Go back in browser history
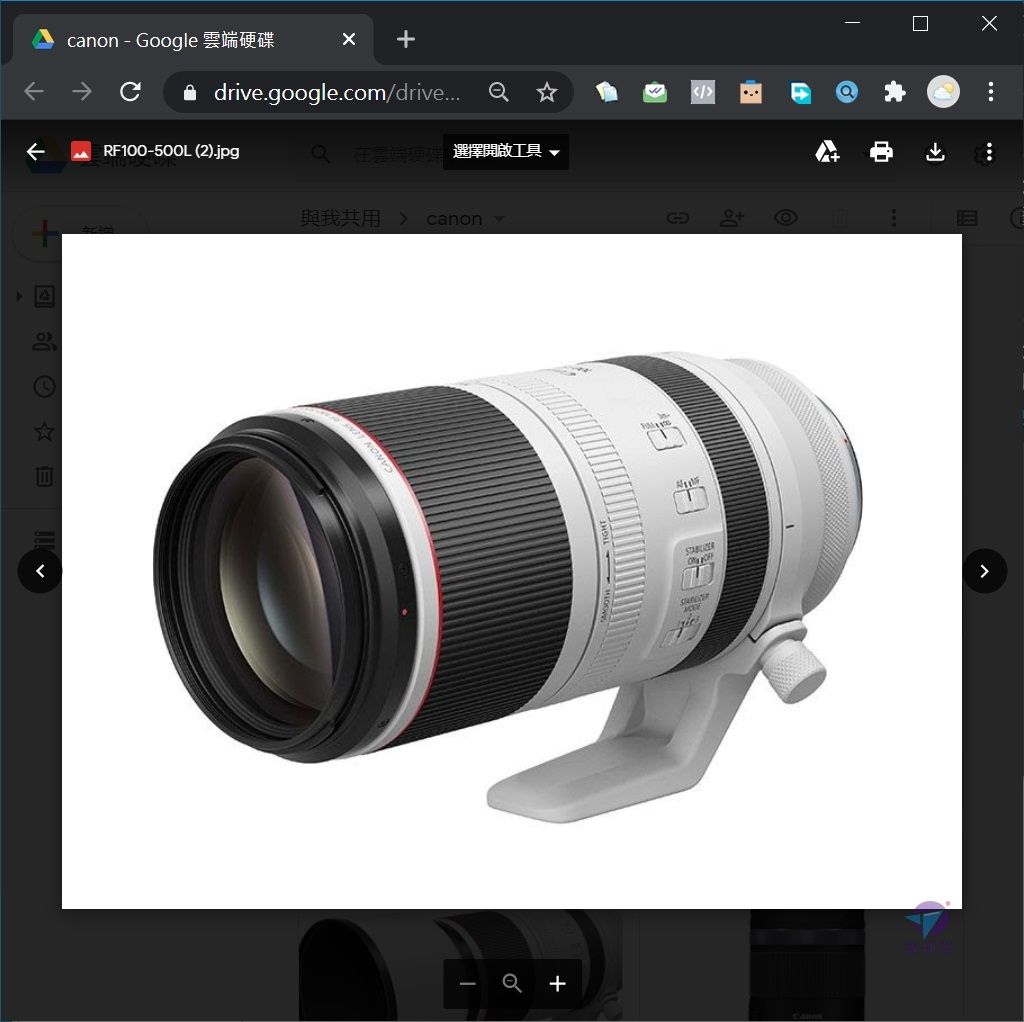Viewport: 1024px width, 1022px height. (x=34, y=91)
